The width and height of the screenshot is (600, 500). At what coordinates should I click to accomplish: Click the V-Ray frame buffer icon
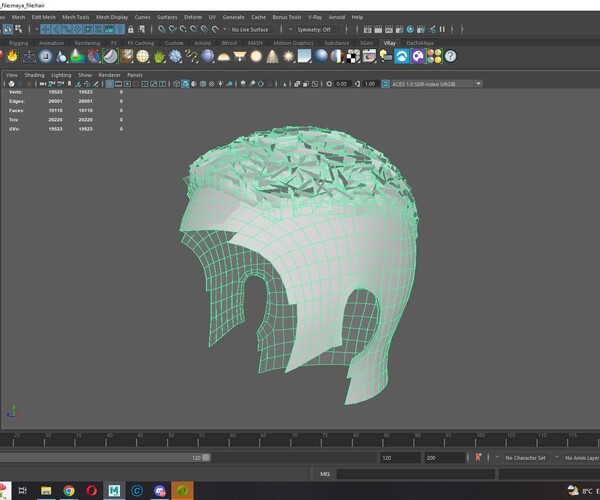point(369,56)
